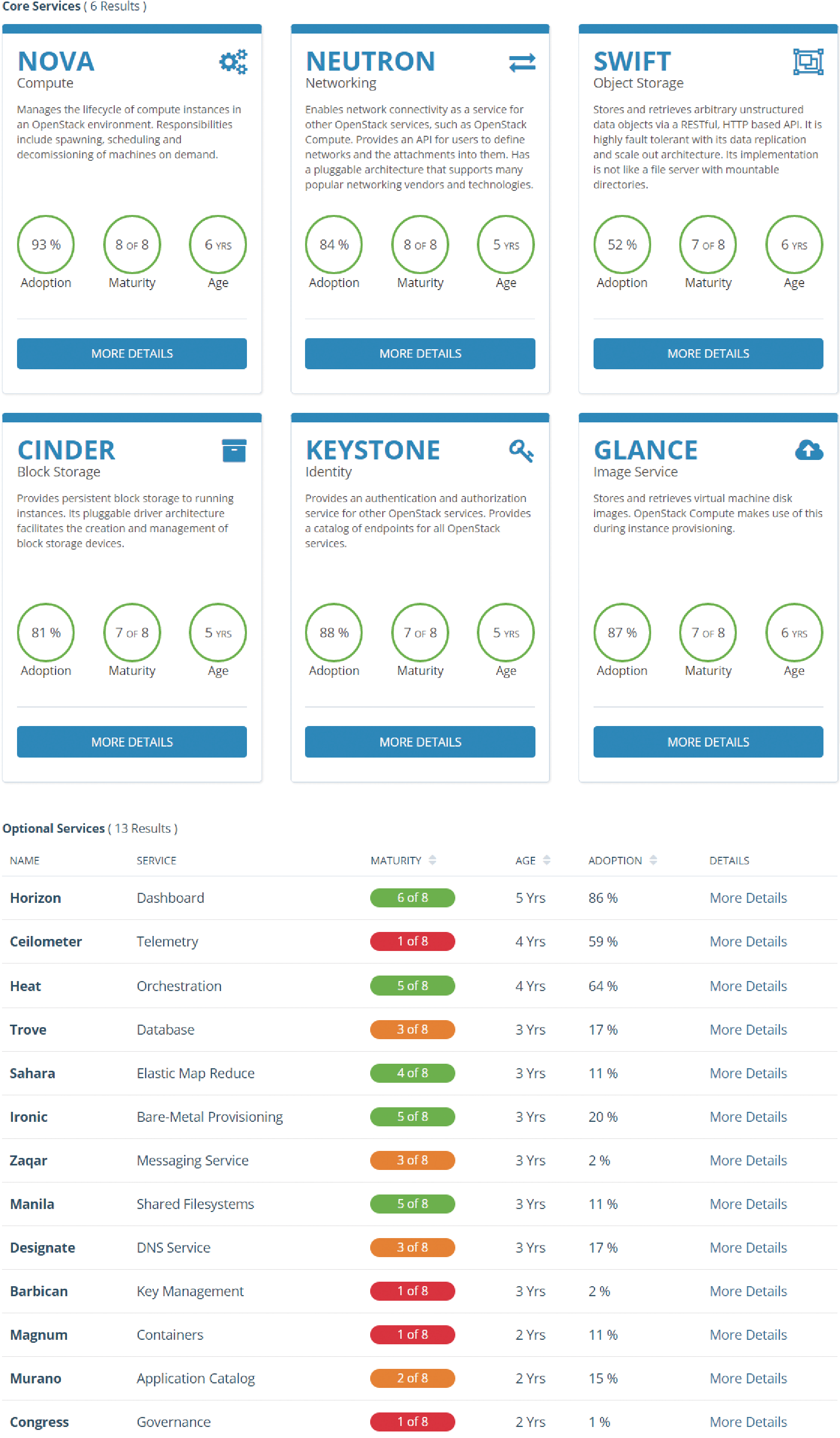Screen dimensions: 840x1438
Task: Click the Swift object storage icon
Action: pyautogui.click(x=808, y=62)
